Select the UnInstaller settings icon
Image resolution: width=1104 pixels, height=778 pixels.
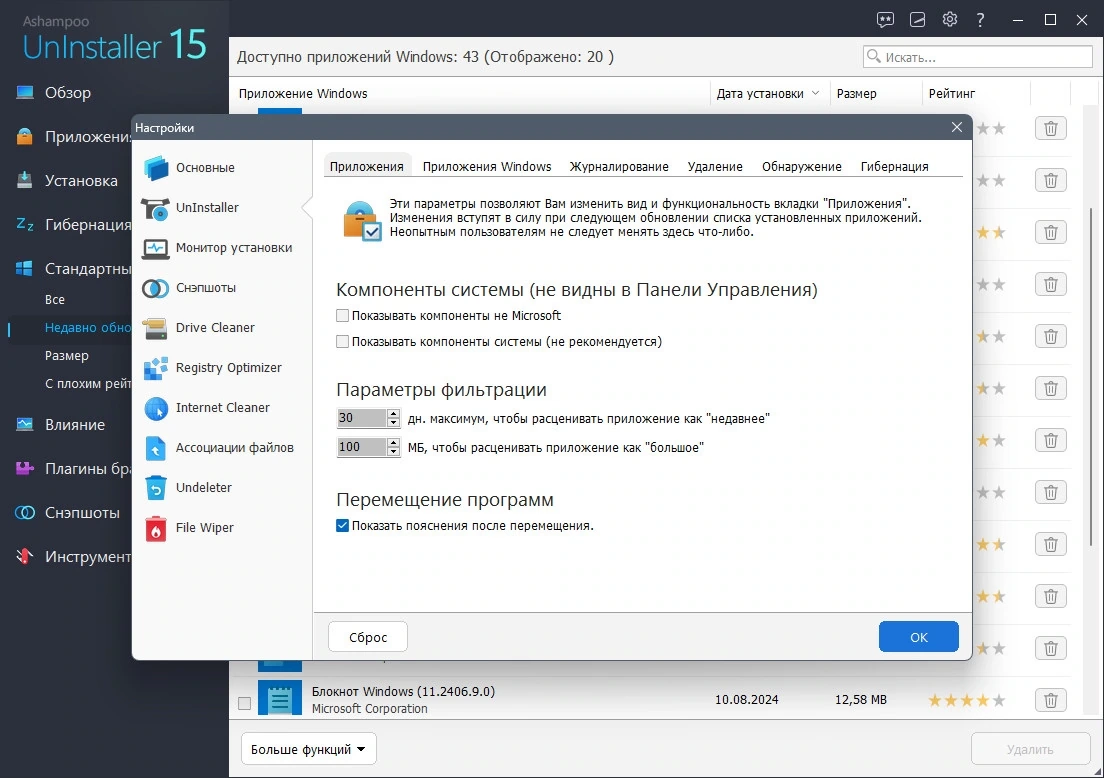pyautogui.click(x=156, y=208)
